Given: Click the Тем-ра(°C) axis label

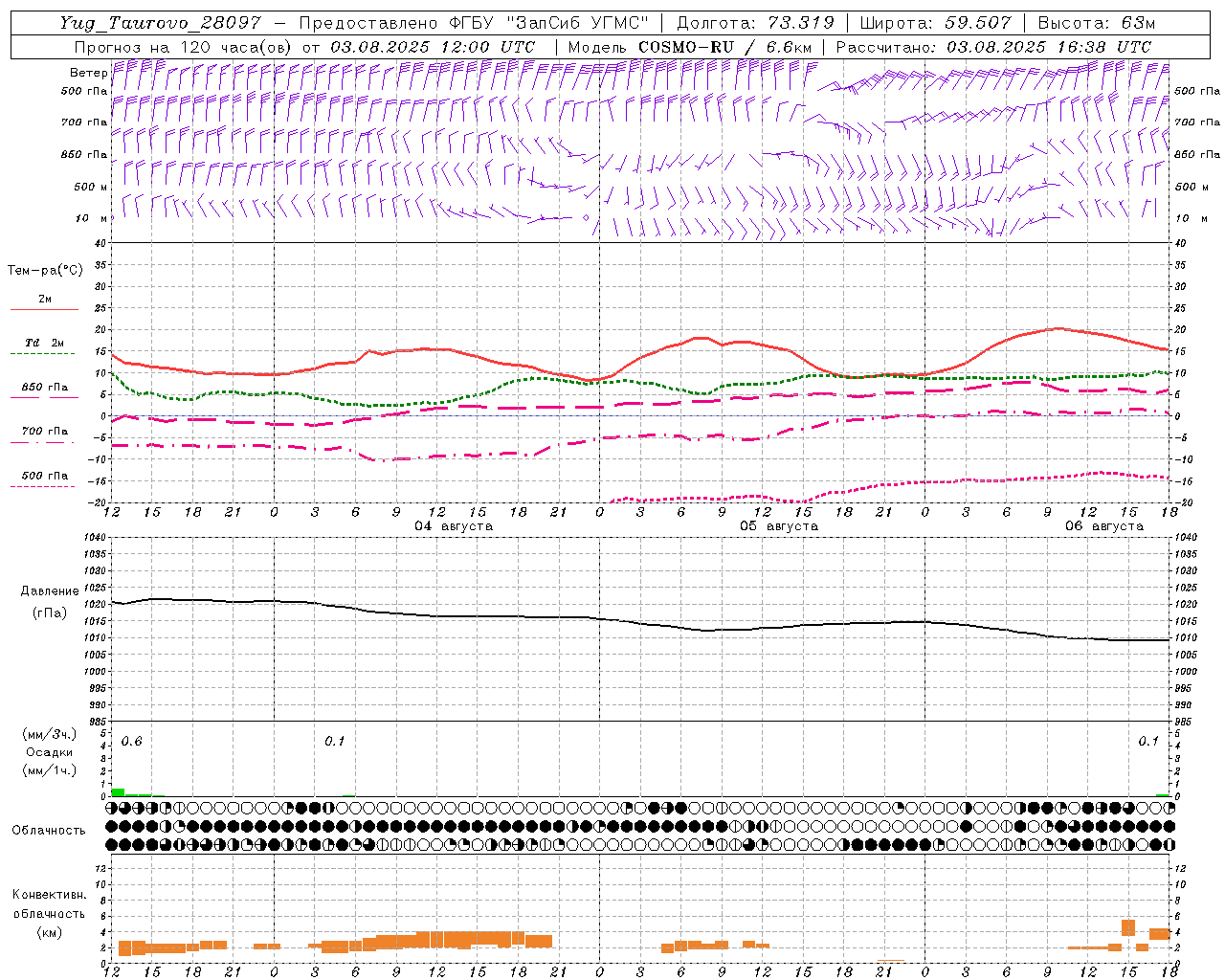Looking at the screenshot, I should pos(45,270).
